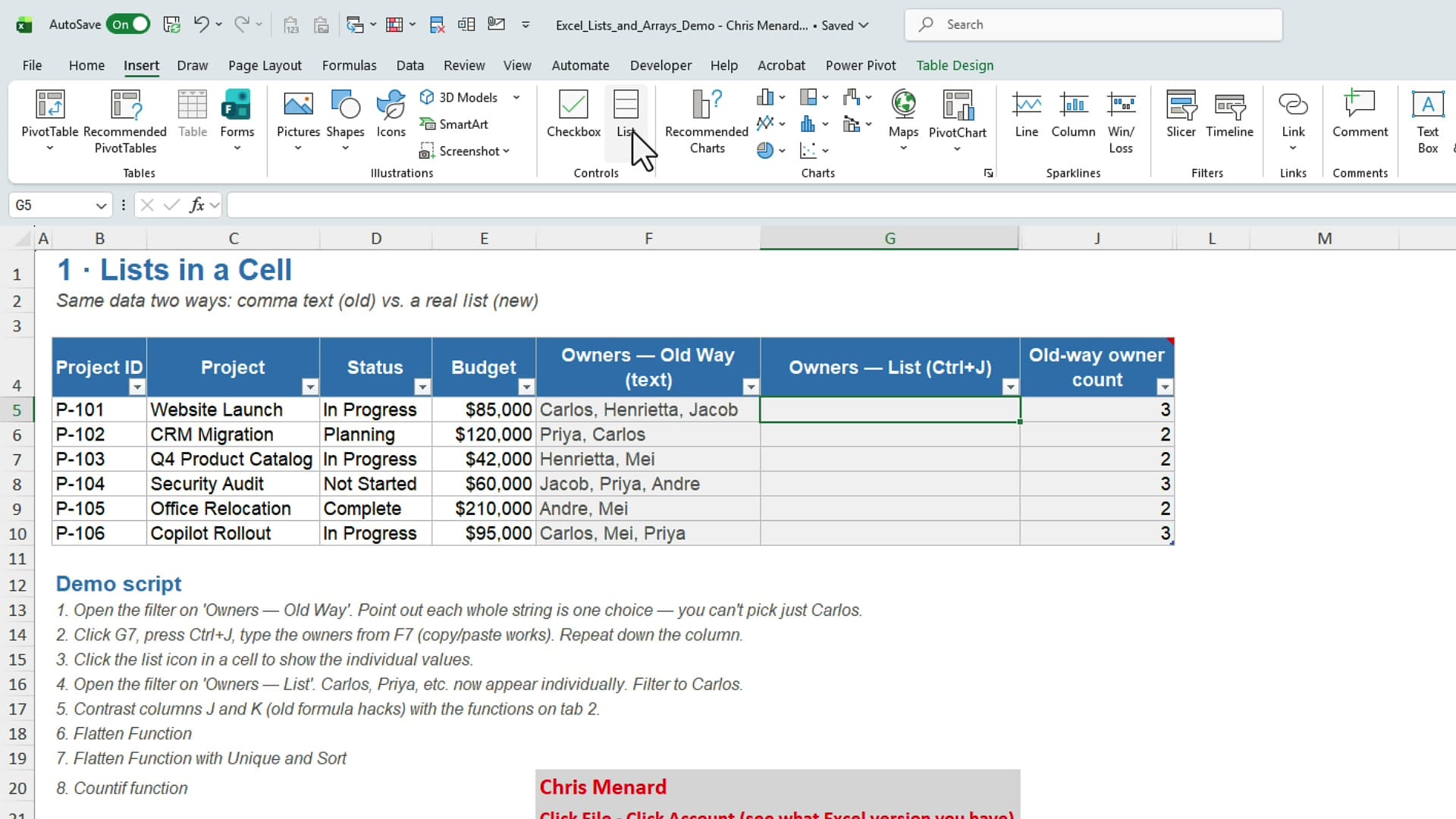The image size is (1456, 819).
Task: Insert a Line sparkline
Action: (1027, 114)
